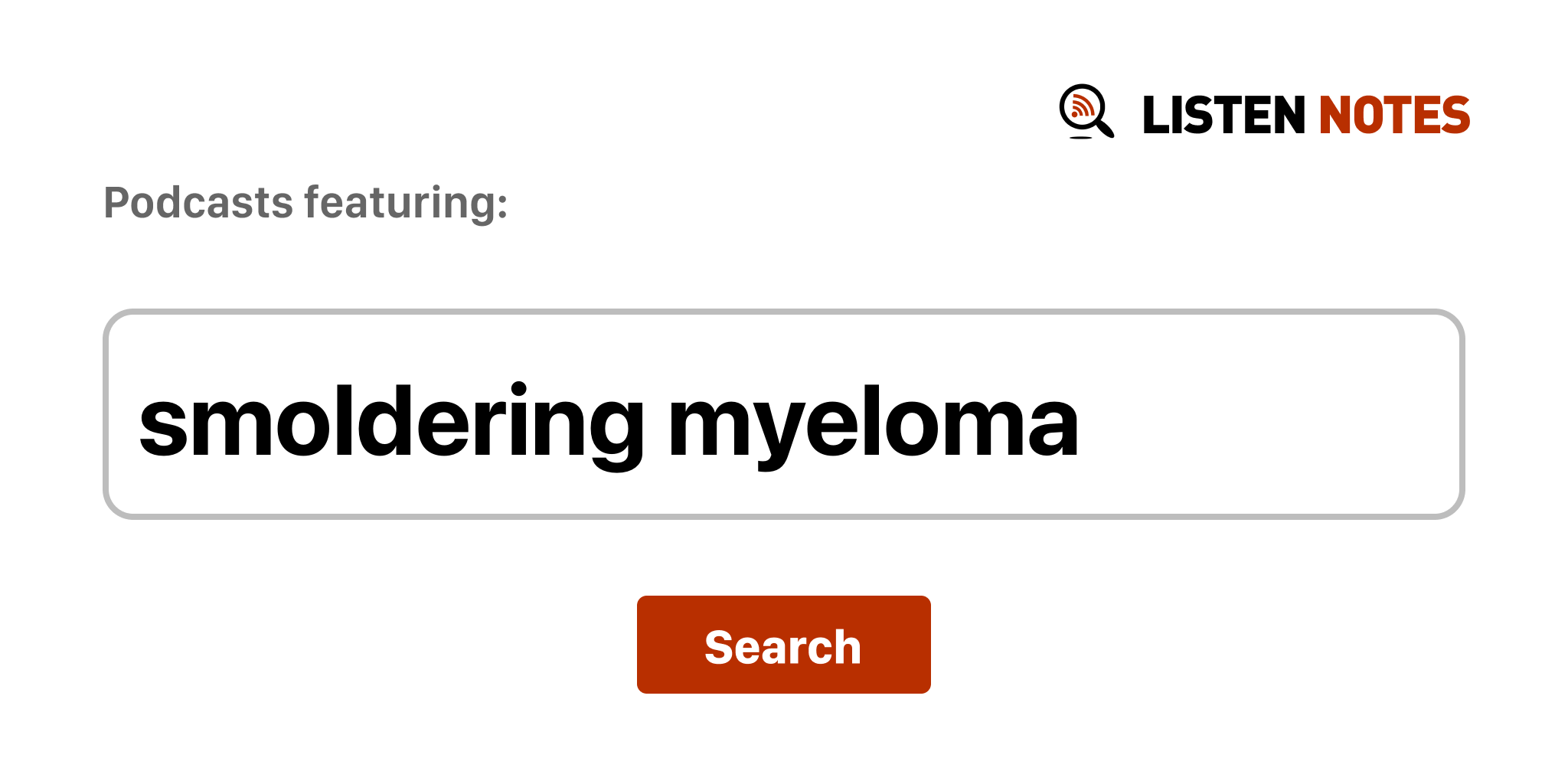This screenshot has width=1568, height=784.
Task: Click the black LISTEN word in the logo
Action: (1223, 116)
